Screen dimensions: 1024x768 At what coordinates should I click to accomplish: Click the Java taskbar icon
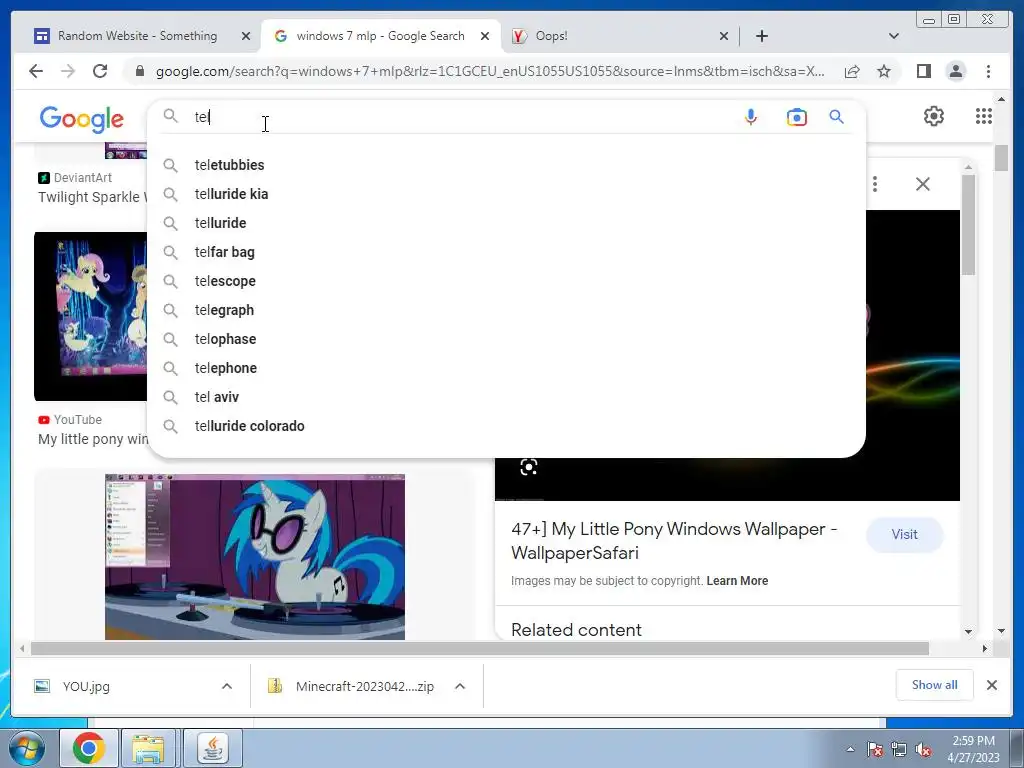click(x=213, y=748)
